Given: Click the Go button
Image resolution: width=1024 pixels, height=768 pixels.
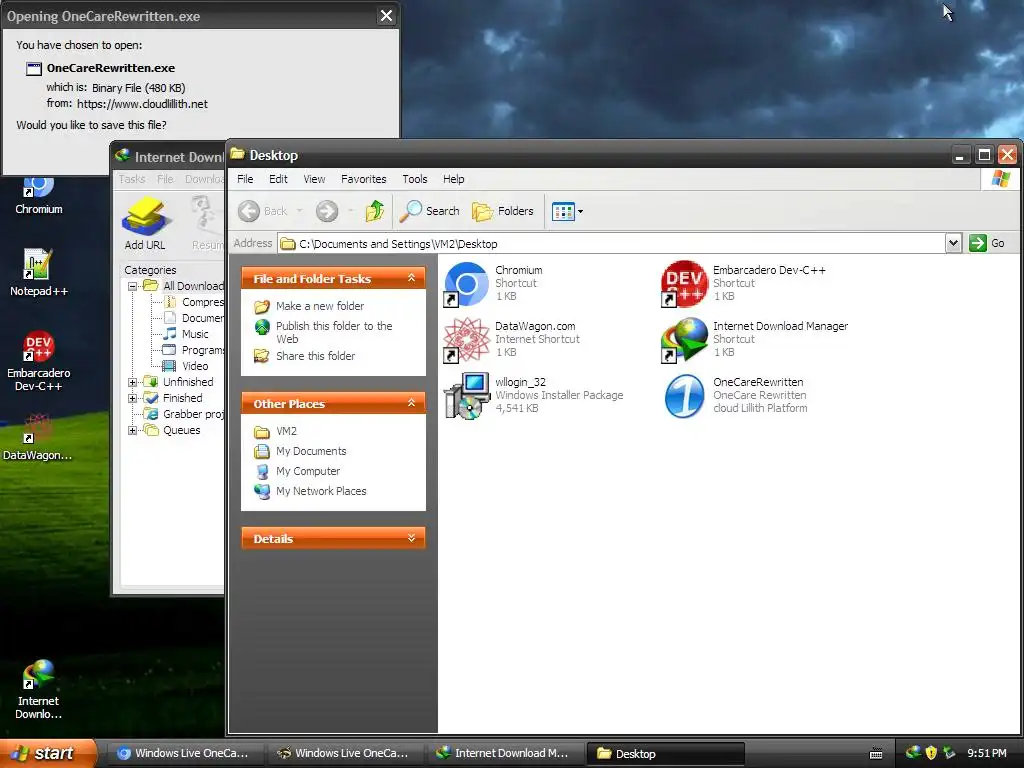Looking at the screenshot, I should click(x=987, y=244).
